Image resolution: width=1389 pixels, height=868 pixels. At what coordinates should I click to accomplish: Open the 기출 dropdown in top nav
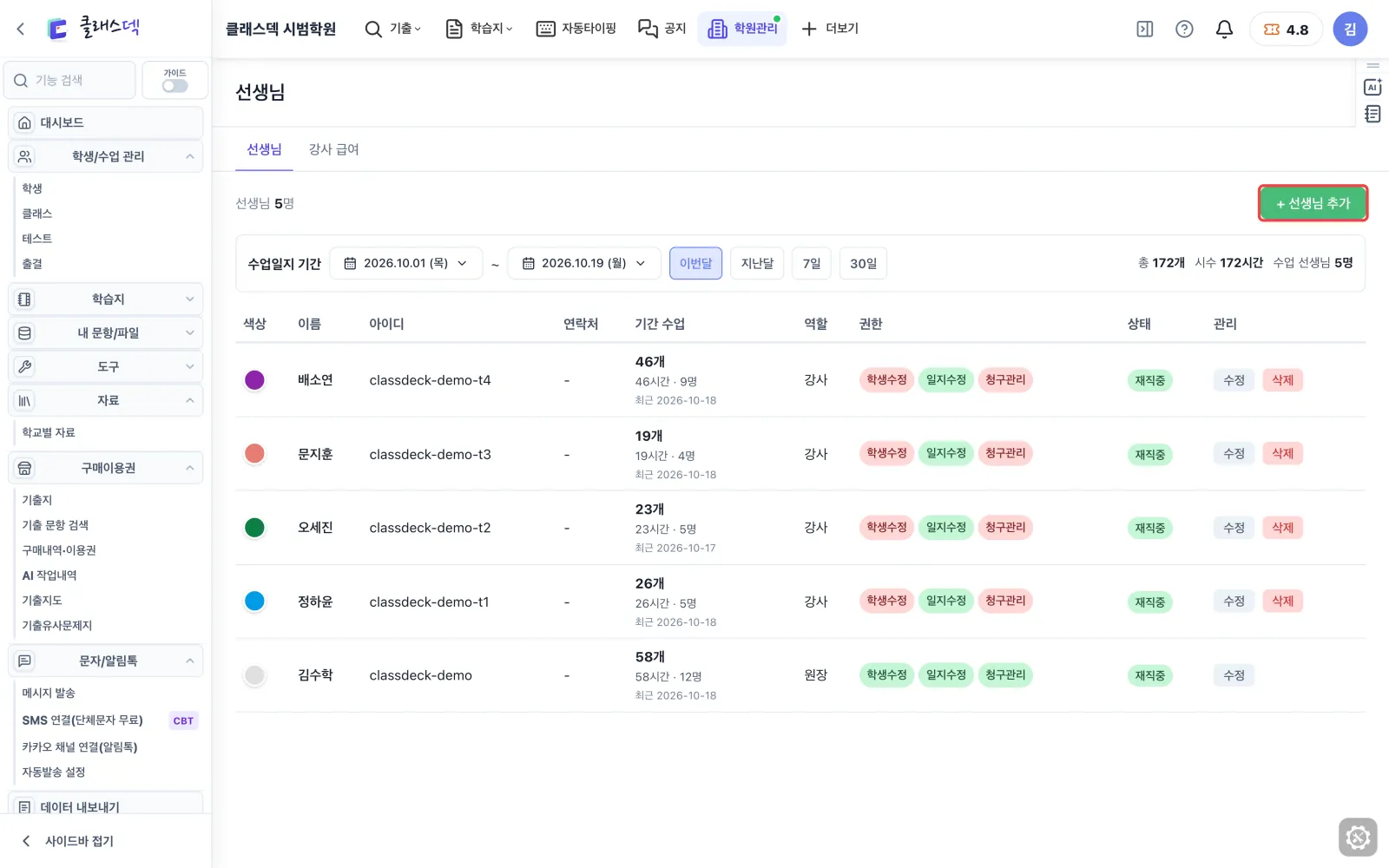point(393,29)
